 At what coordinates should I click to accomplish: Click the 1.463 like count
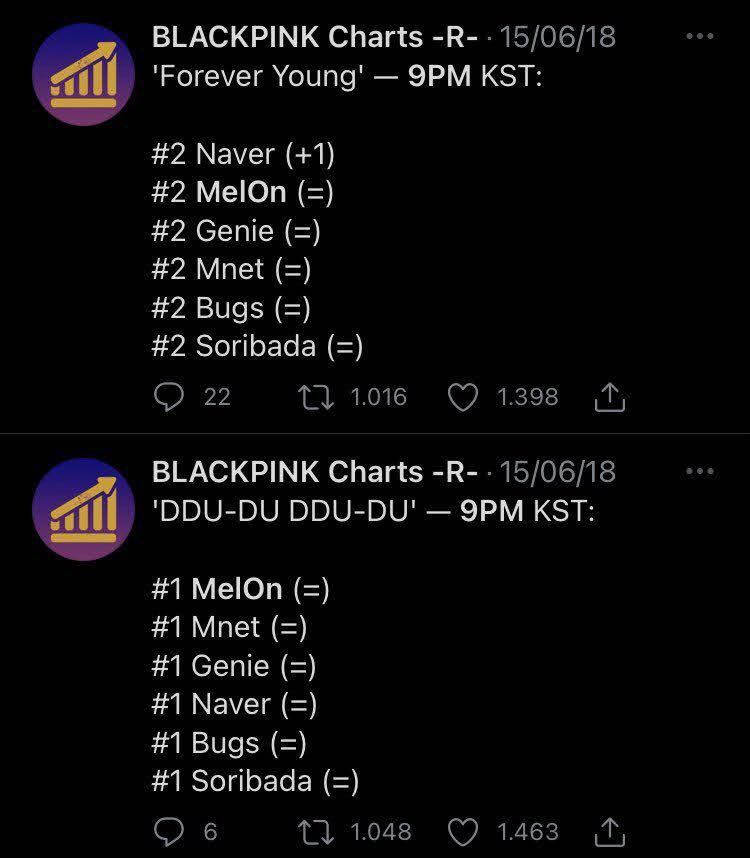point(528,832)
